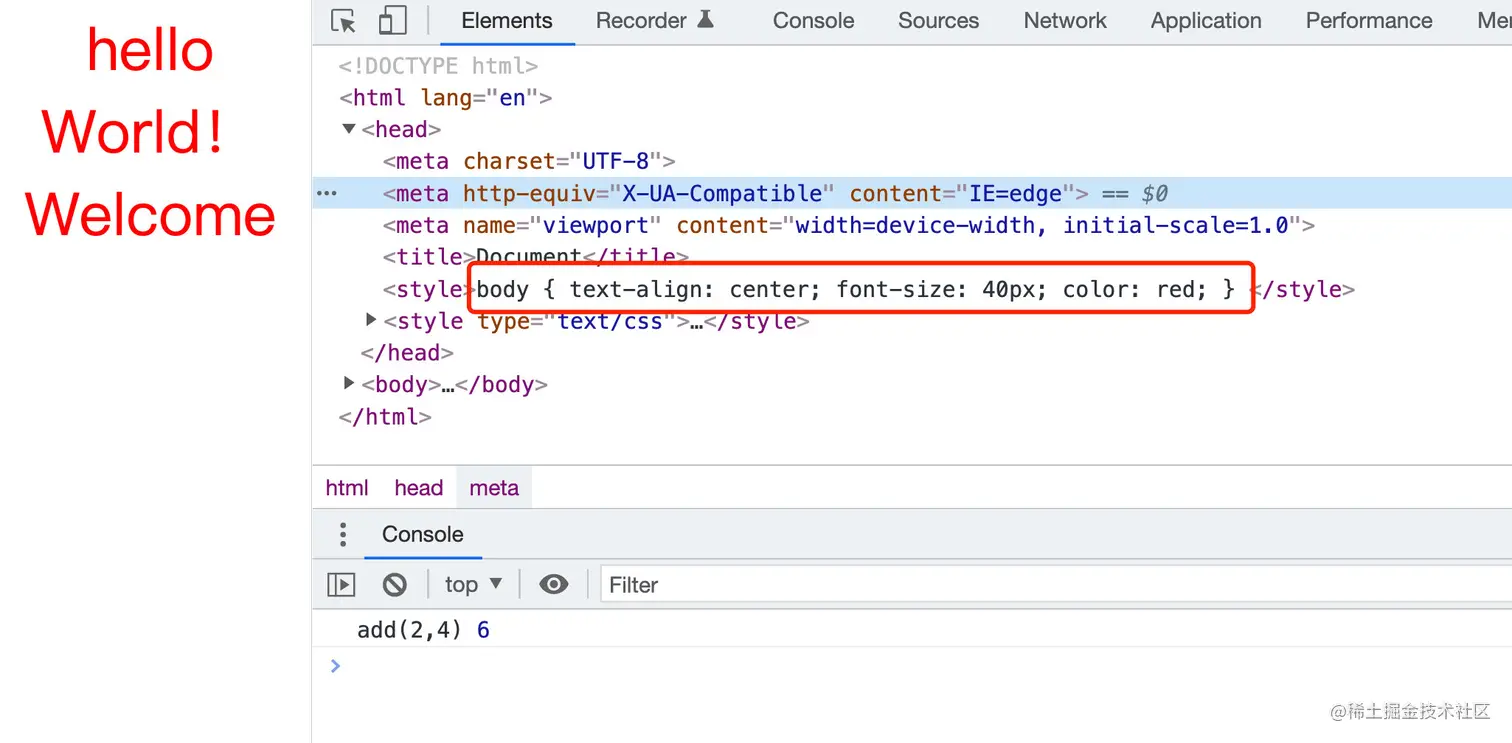Switch to the Recorder tab
The image size is (1512, 743).
pos(655,21)
